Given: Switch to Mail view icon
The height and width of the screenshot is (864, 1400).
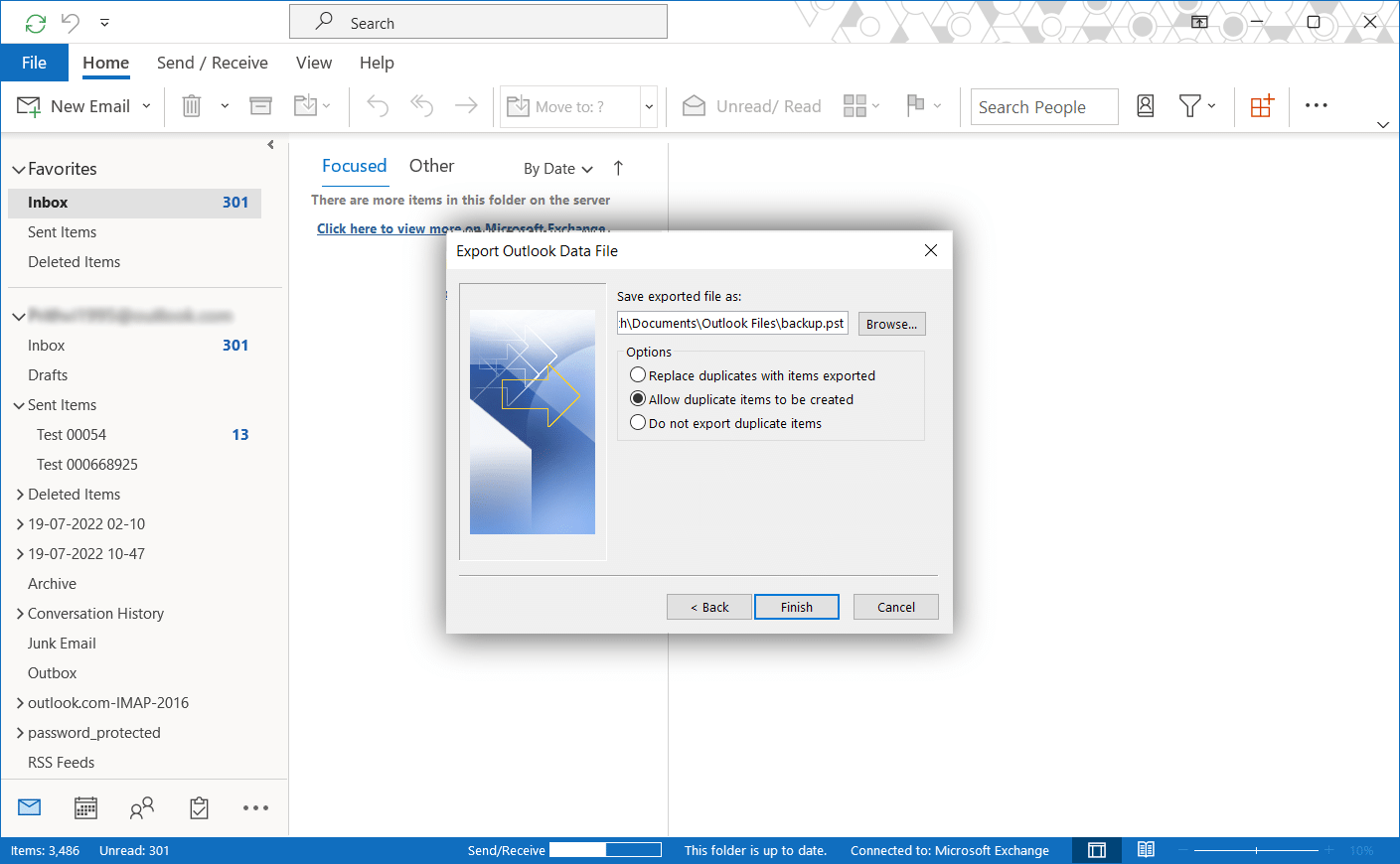Looking at the screenshot, I should coord(30,807).
